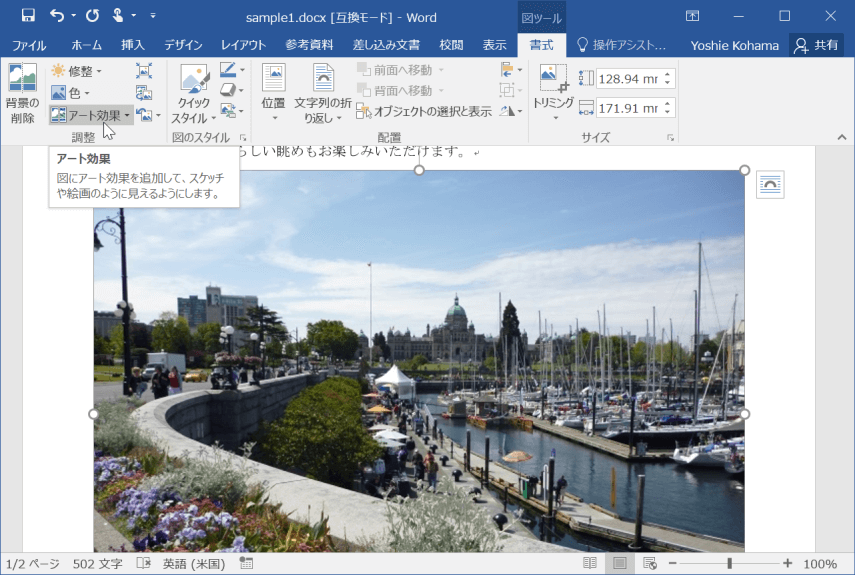Switch to print layout view
The height and width of the screenshot is (575, 855).
point(620,564)
